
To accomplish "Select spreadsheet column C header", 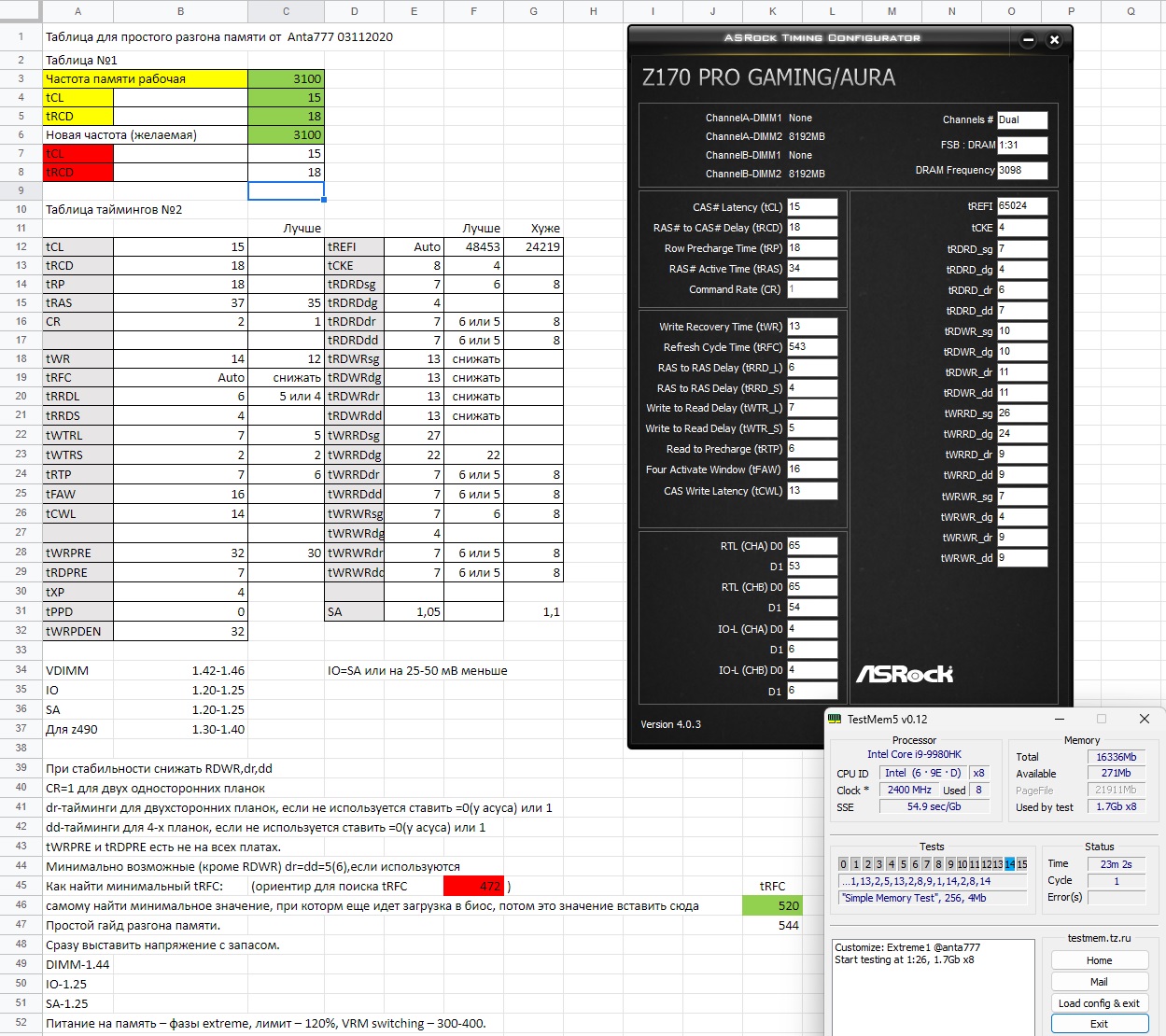I will coord(286,11).
